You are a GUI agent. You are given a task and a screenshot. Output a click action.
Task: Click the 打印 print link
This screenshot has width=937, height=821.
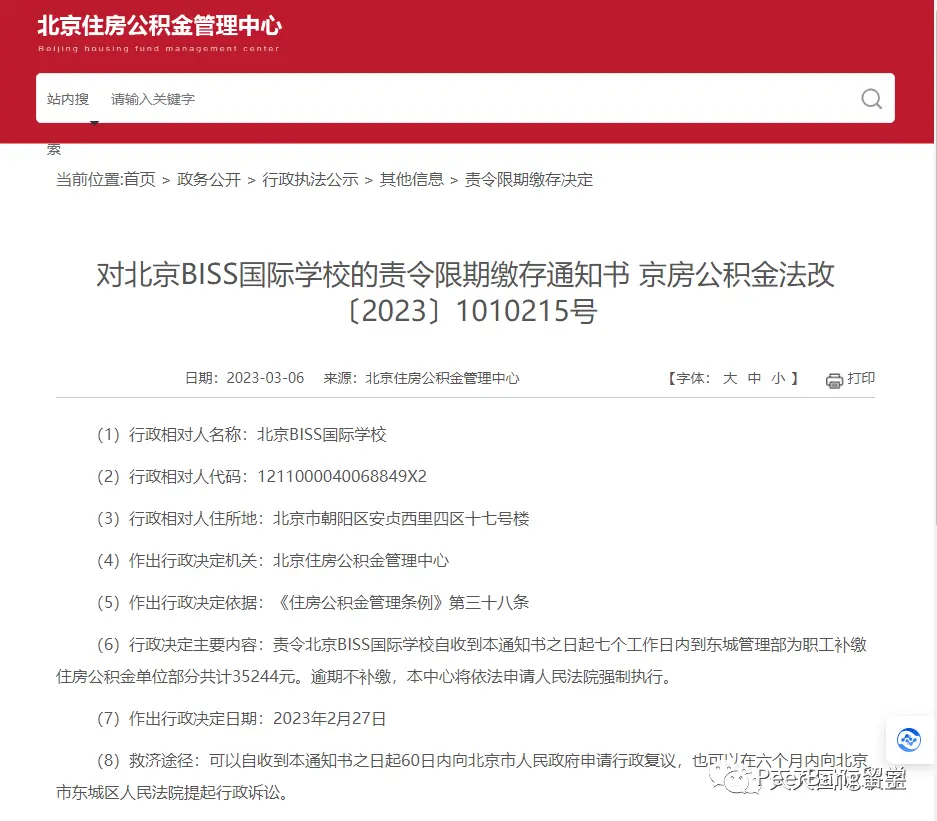click(861, 378)
